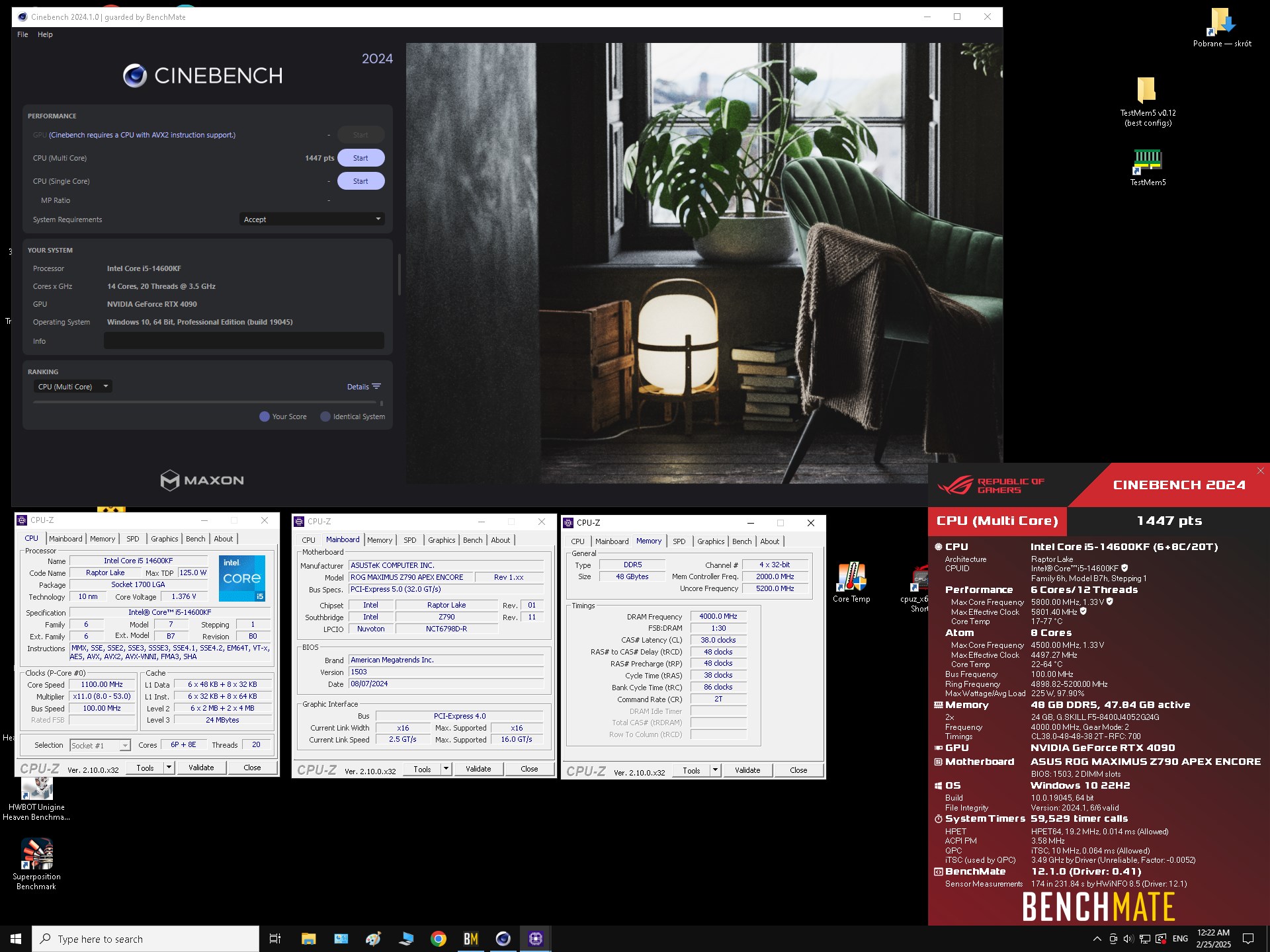Close the BenchMate result overlay
The width and height of the screenshot is (1270, 952).
point(1261,471)
